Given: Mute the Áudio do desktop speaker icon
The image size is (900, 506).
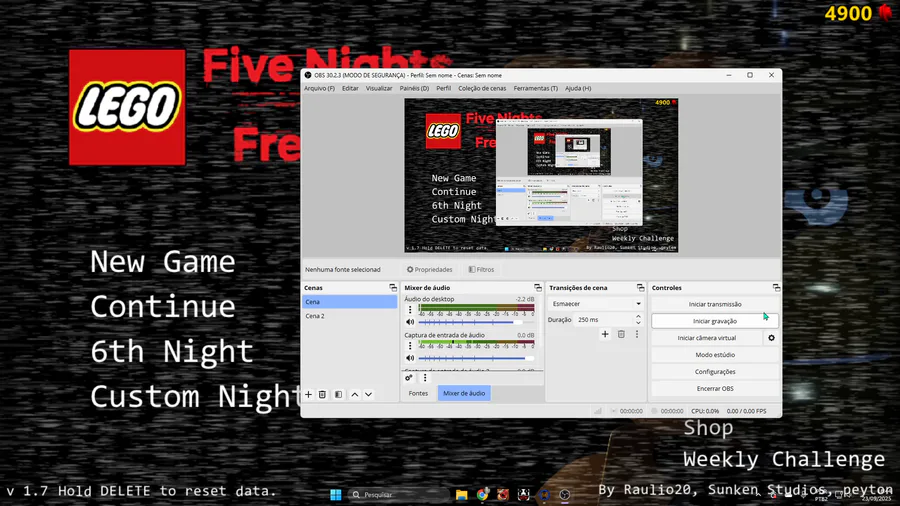Looking at the screenshot, I should [x=410, y=322].
